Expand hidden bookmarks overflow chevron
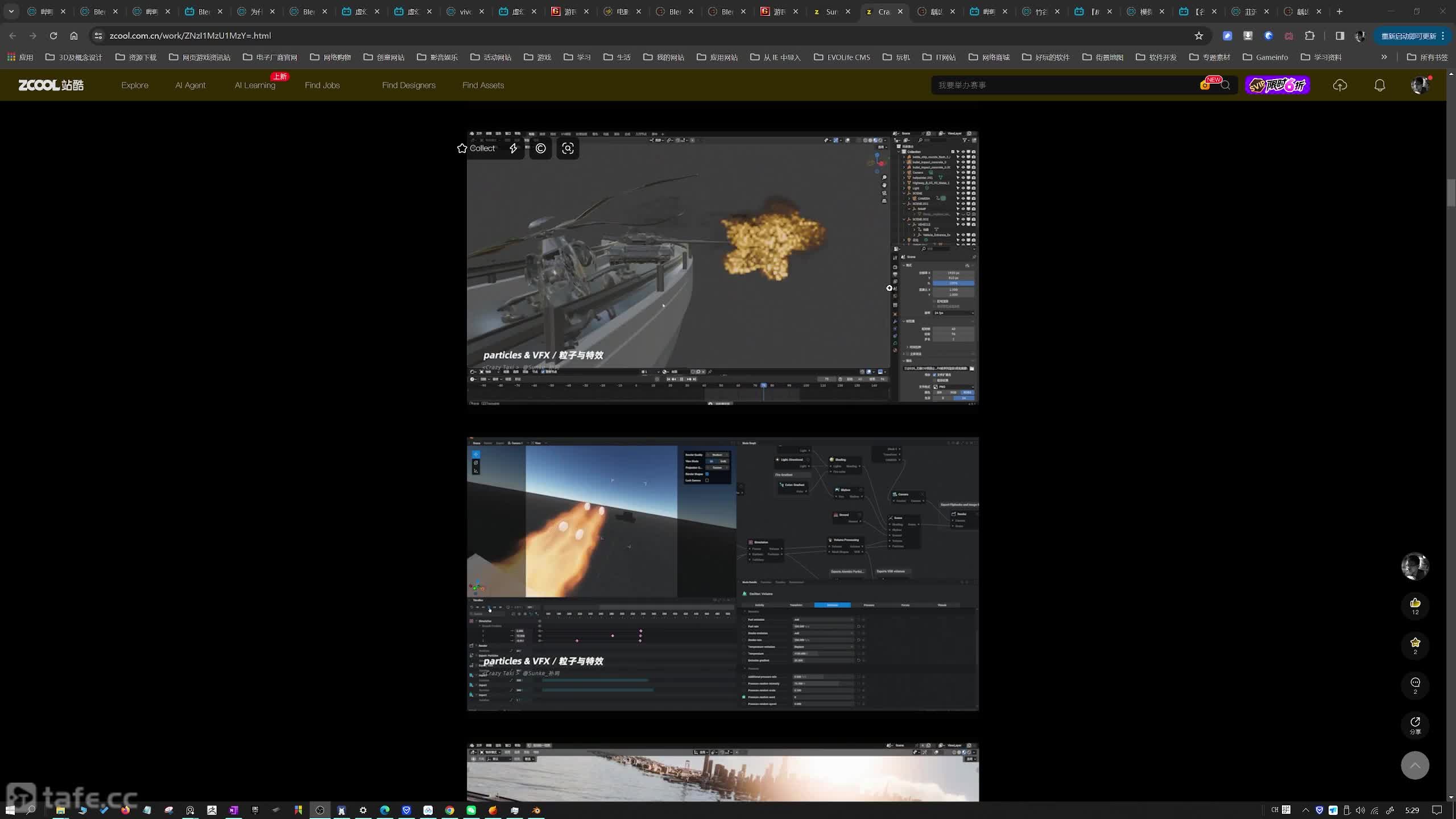The height and width of the screenshot is (819, 1456). coord(1384,57)
